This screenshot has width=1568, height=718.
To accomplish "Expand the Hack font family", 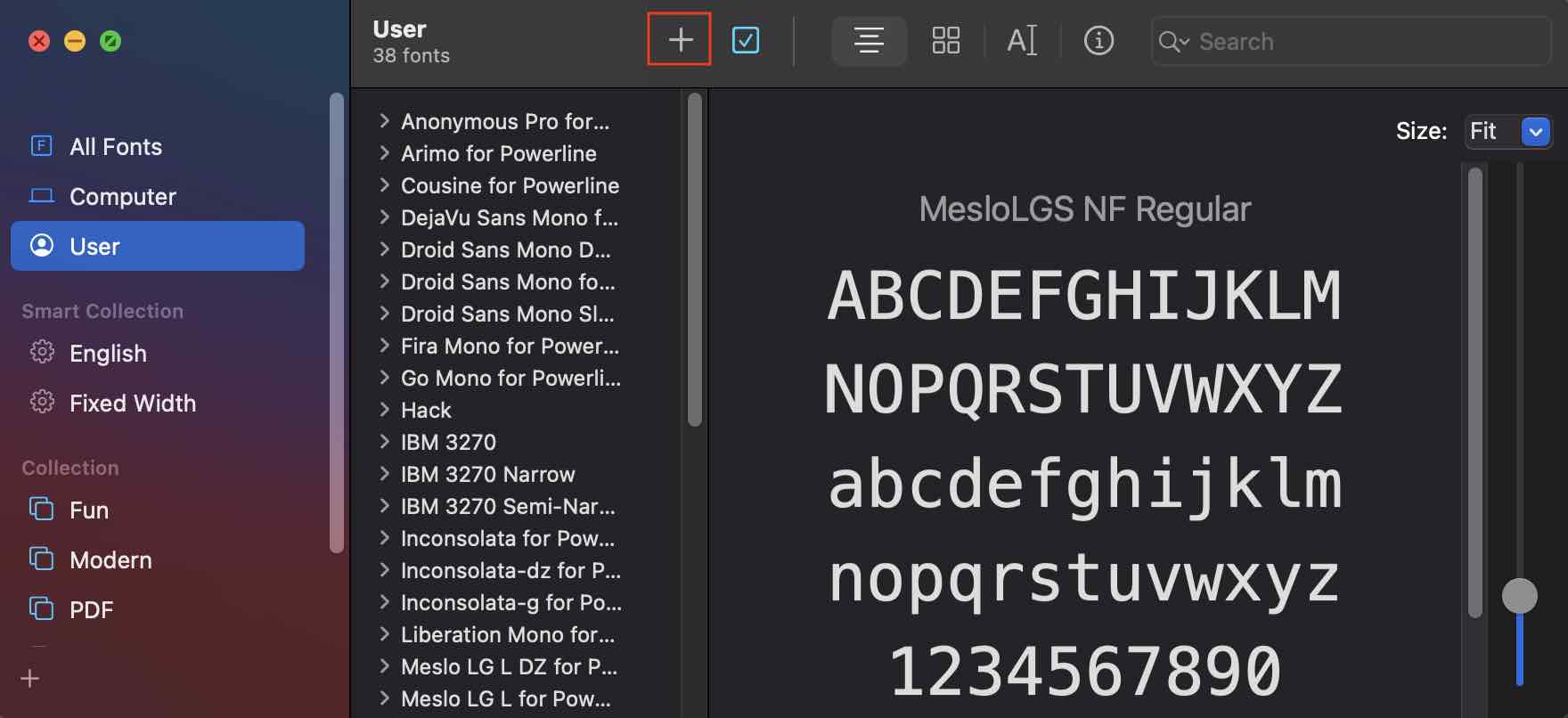I will pos(384,409).
